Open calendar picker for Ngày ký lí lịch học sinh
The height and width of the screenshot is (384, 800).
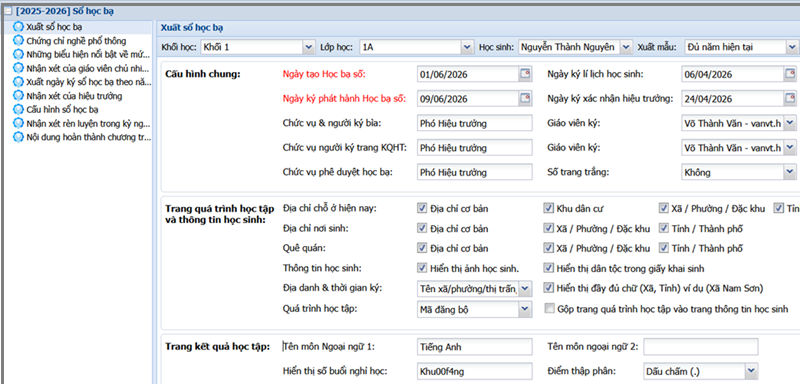coord(790,74)
